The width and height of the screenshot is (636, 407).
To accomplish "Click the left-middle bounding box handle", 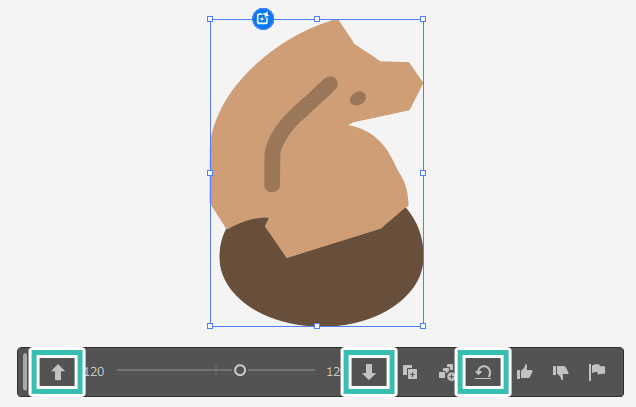I will pos(210,173).
